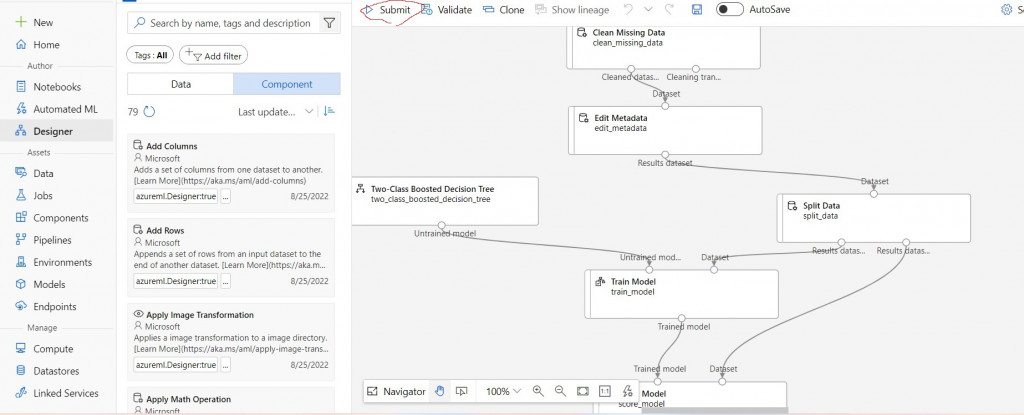1024x415 pixels.
Task: Open Pipelines in the sidebar
Action: coord(44,240)
